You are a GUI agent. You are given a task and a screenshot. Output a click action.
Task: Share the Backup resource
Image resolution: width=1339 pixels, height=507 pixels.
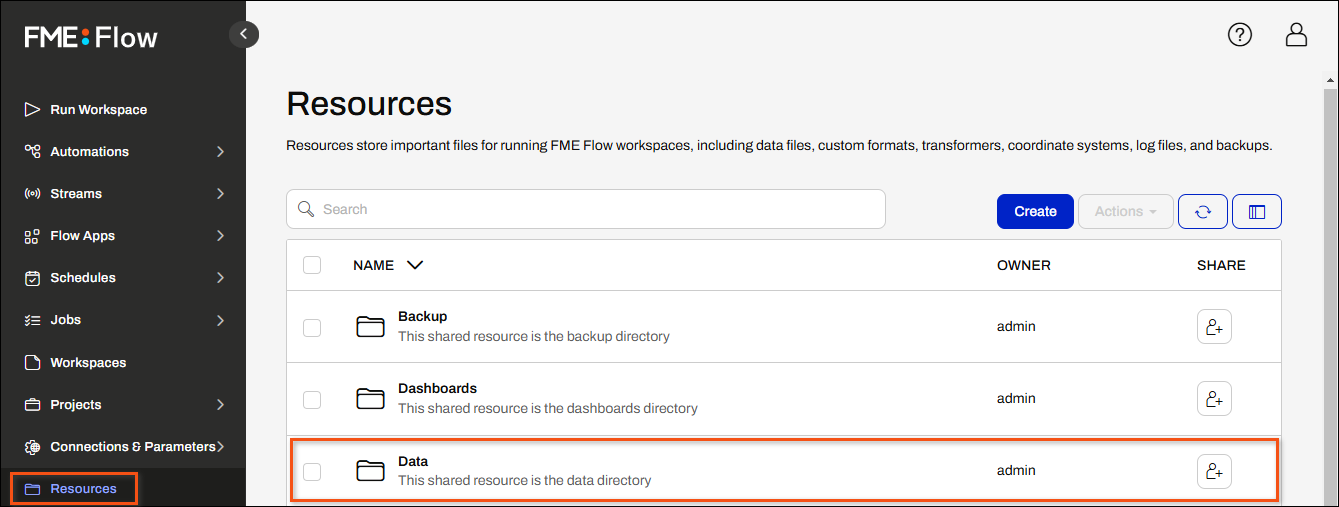[x=1214, y=326]
